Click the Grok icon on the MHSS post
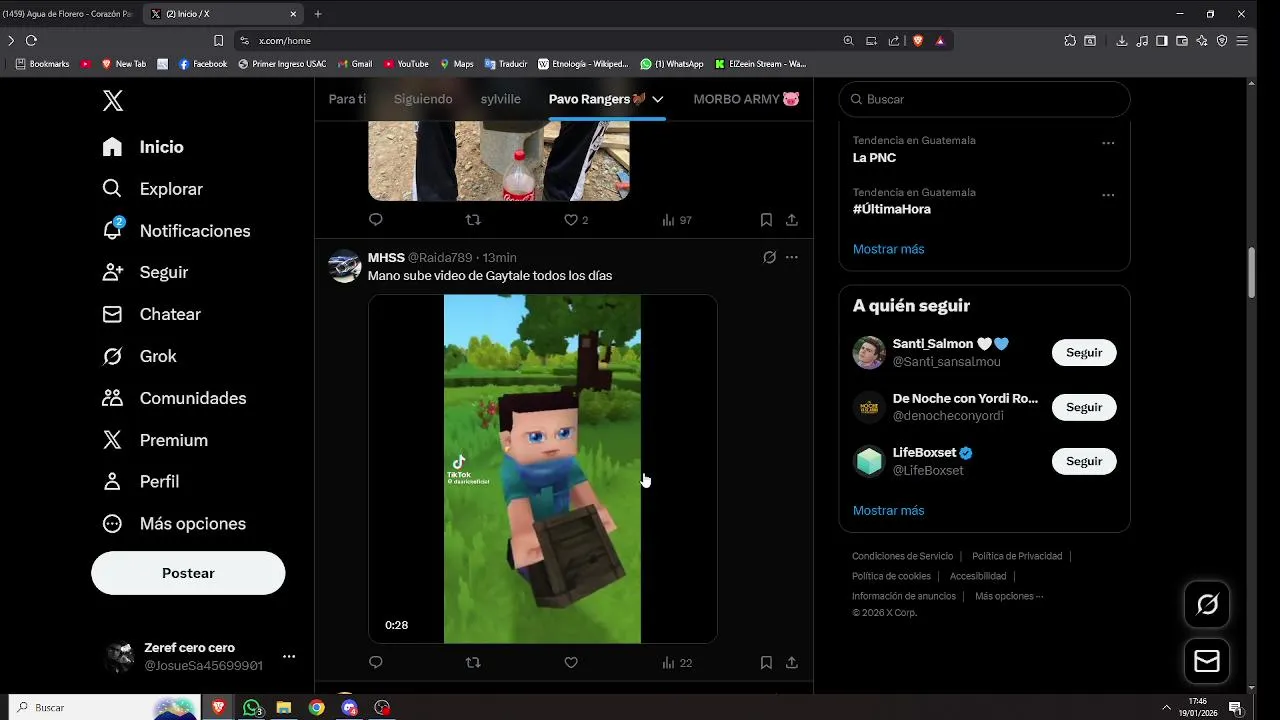Image resolution: width=1280 pixels, height=720 pixels. (769, 257)
